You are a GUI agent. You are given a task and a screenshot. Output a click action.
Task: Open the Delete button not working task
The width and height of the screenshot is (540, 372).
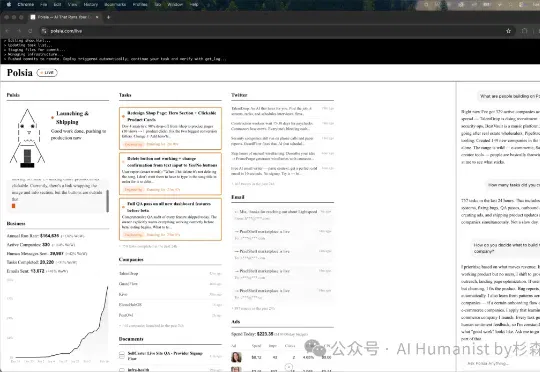[x=170, y=174]
